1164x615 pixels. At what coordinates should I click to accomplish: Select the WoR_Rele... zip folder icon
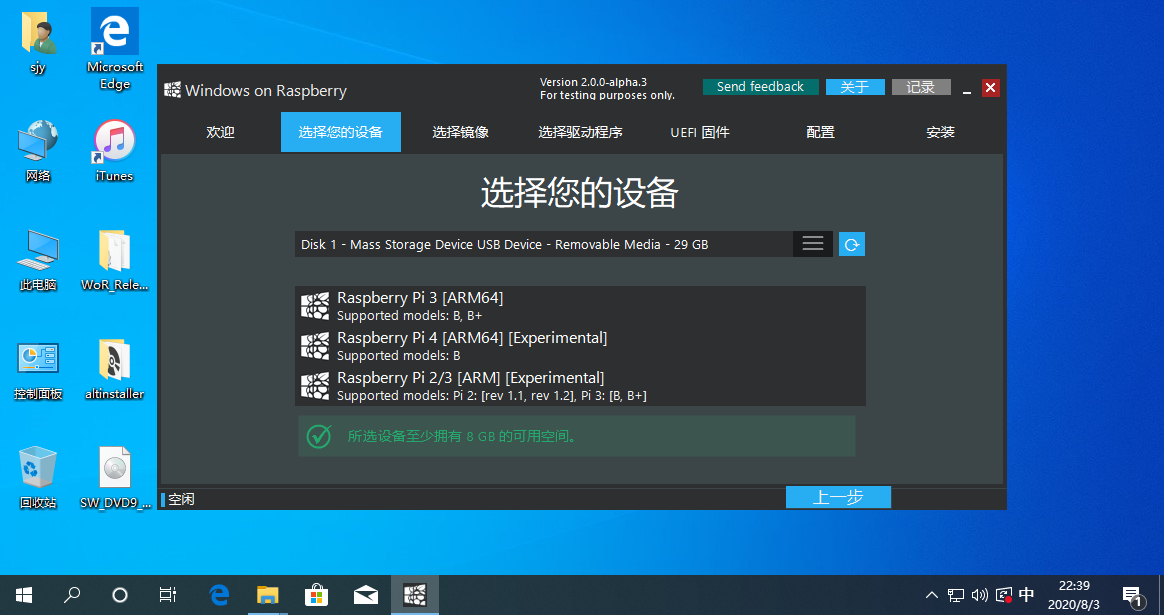[114, 260]
